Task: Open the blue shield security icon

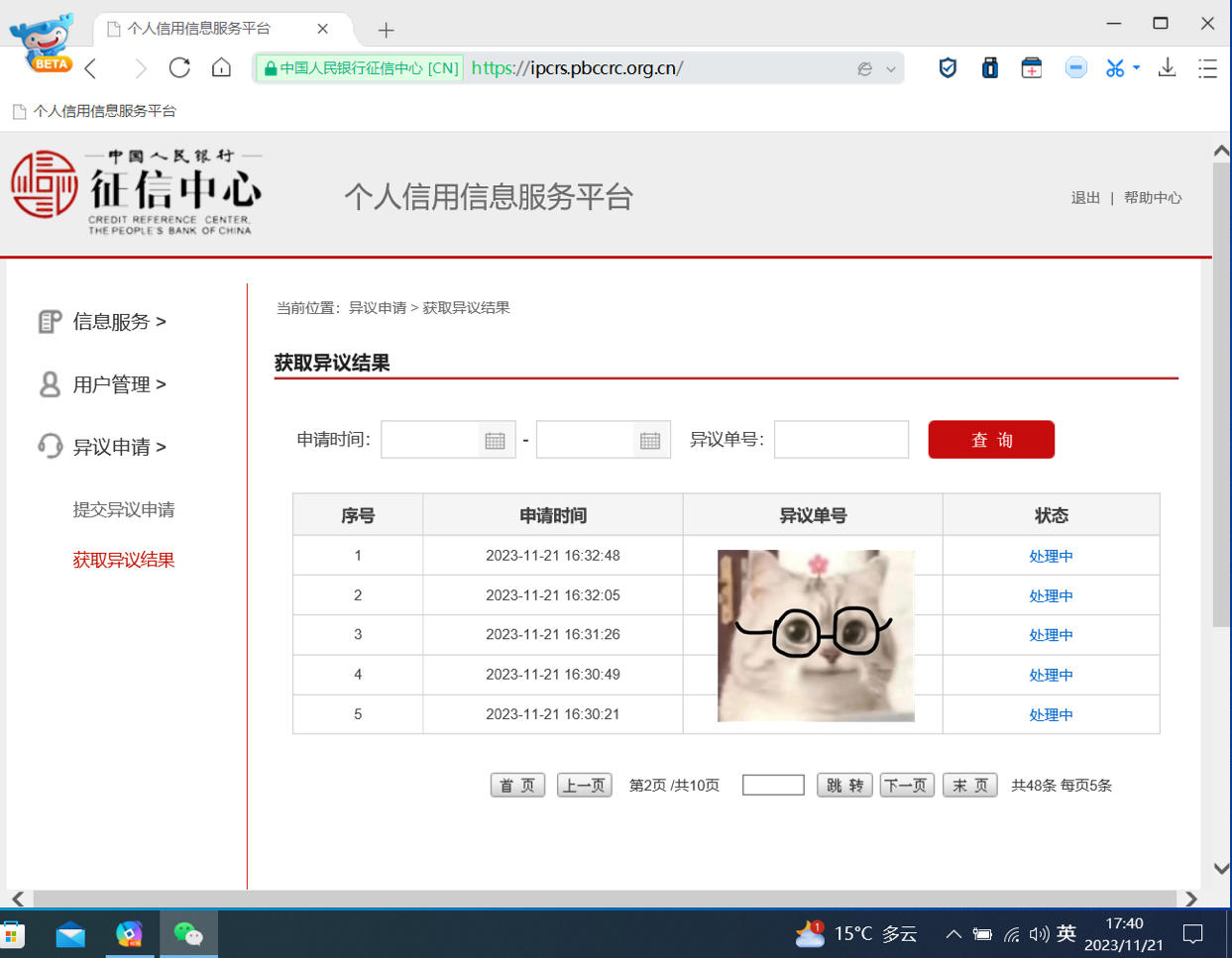Action: (948, 67)
